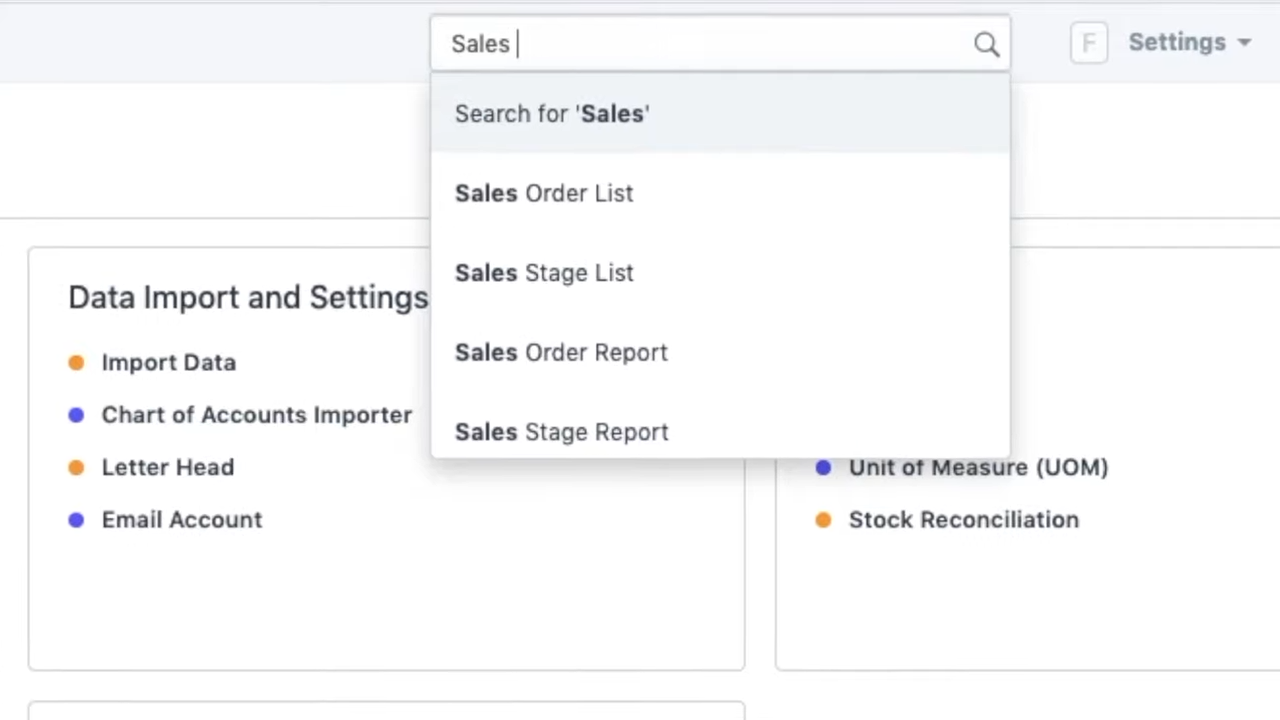Click the orange dot beside Stock Reconciliation
This screenshot has width=1280, height=720.
[823, 520]
